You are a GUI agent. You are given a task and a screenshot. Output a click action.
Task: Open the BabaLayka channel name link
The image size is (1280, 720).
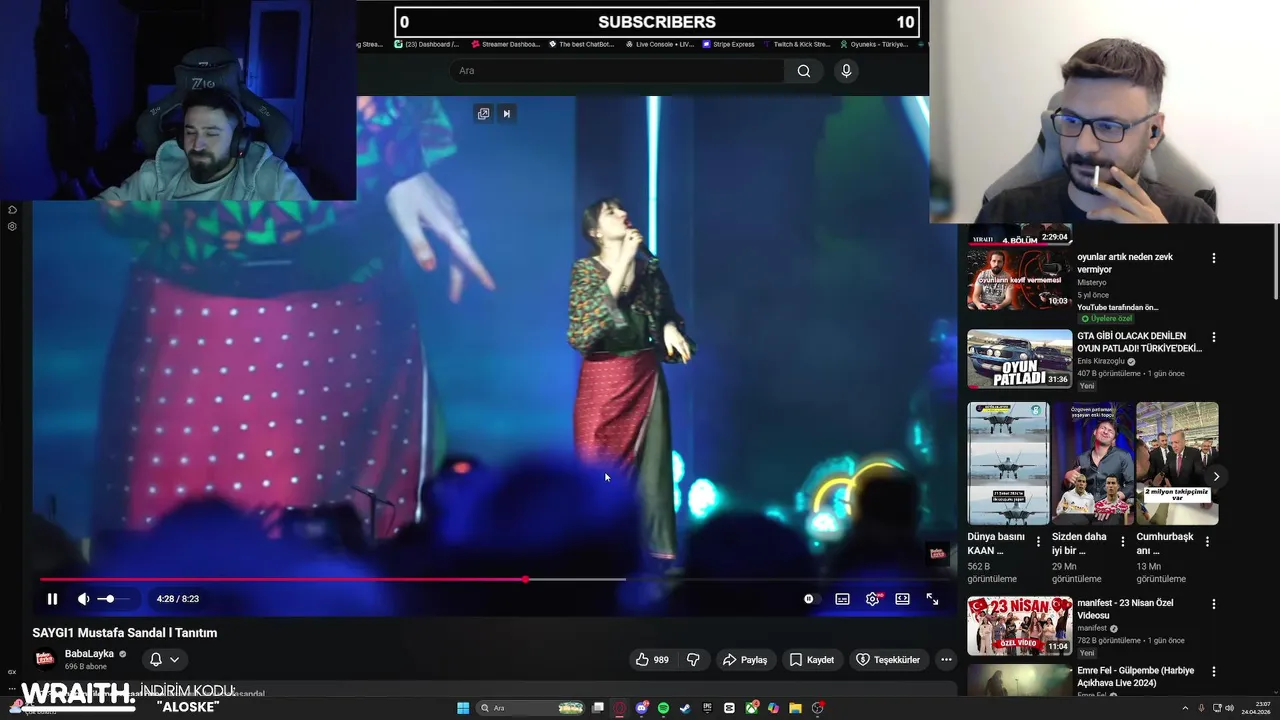(x=89, y=654)
